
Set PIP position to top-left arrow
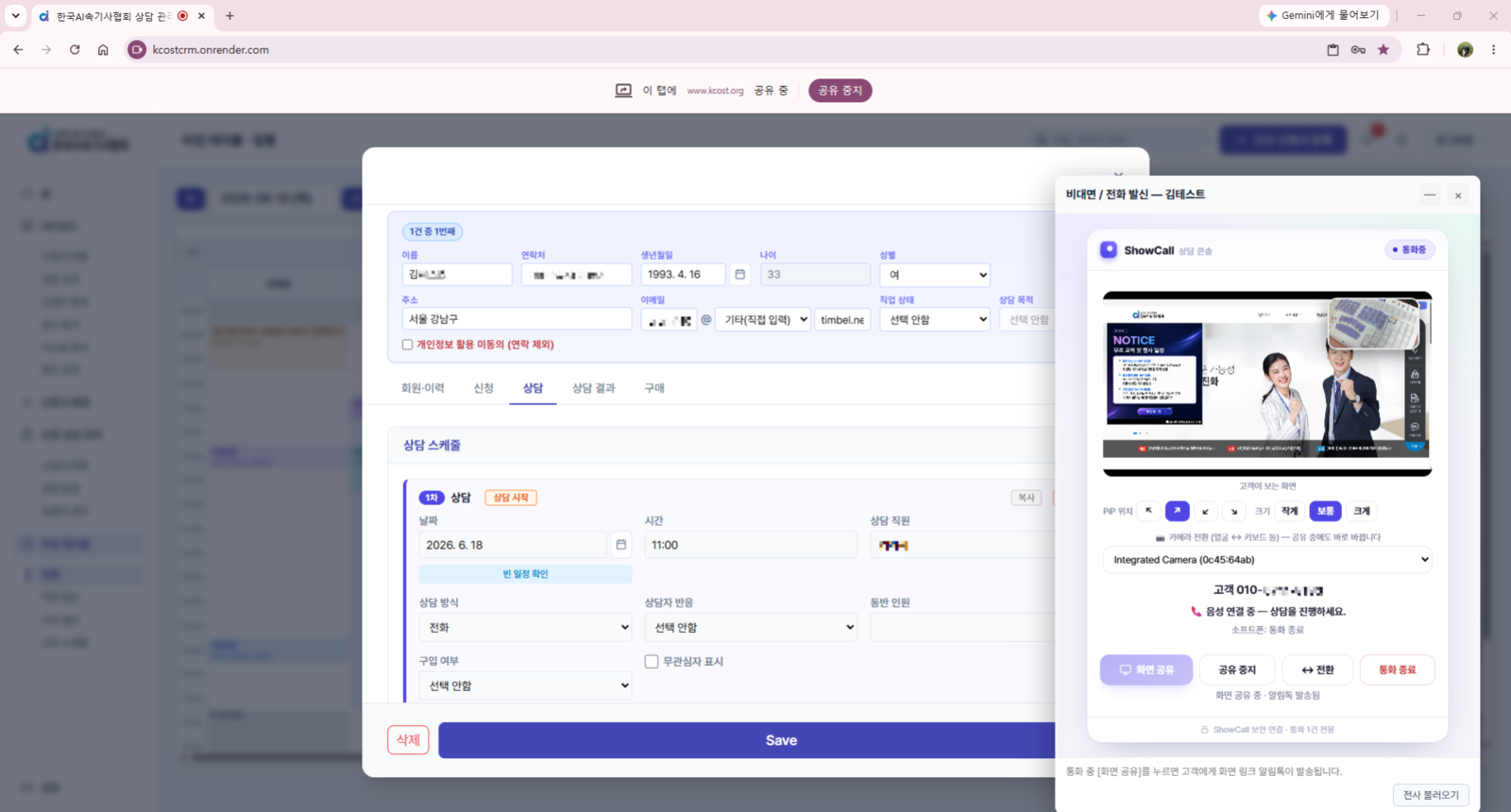[1148, 511]
